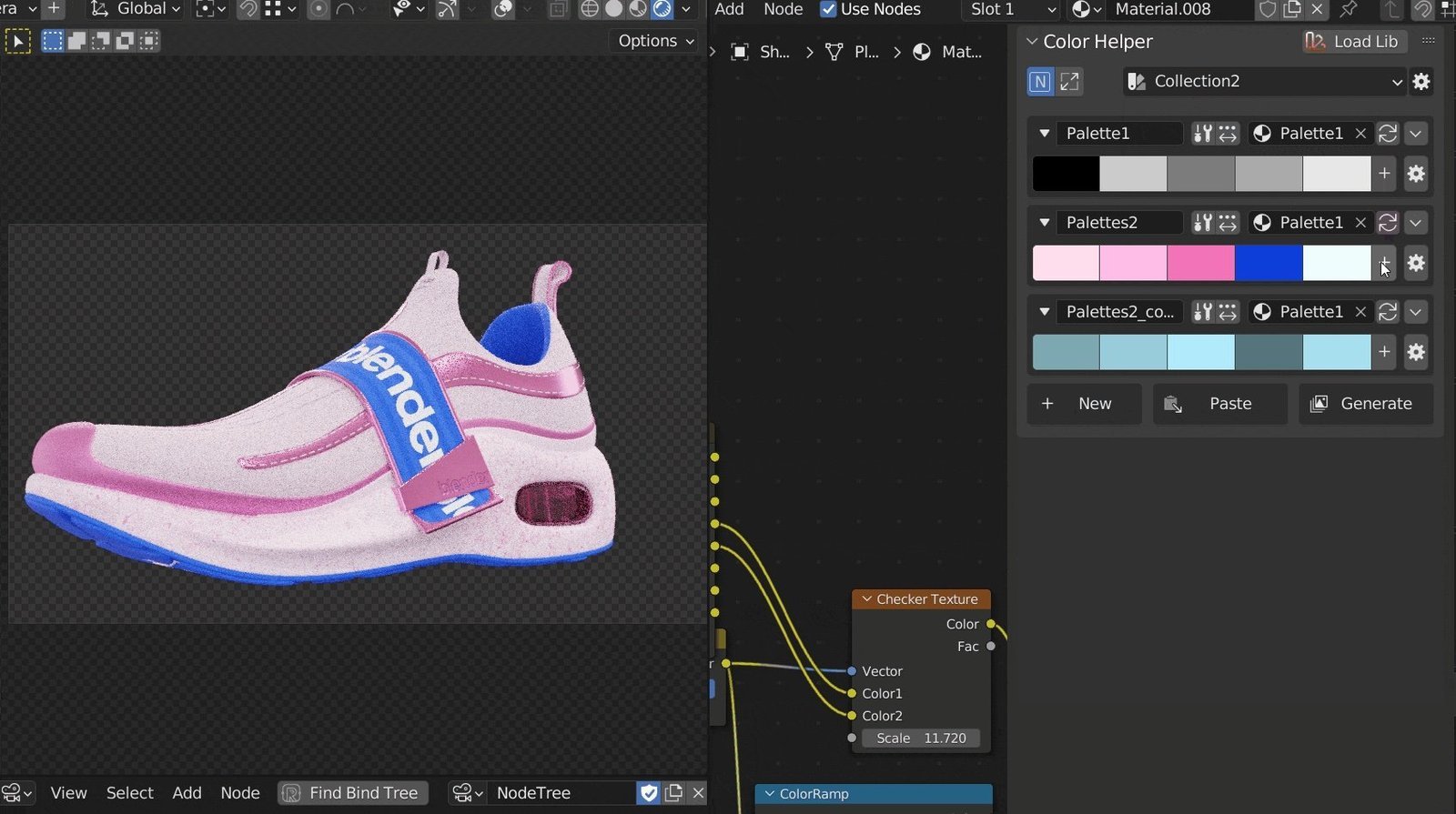The height and width of the screenshot is (814, 1456).
Task: Open the Add menu in node editor
Action: [729, 9]
